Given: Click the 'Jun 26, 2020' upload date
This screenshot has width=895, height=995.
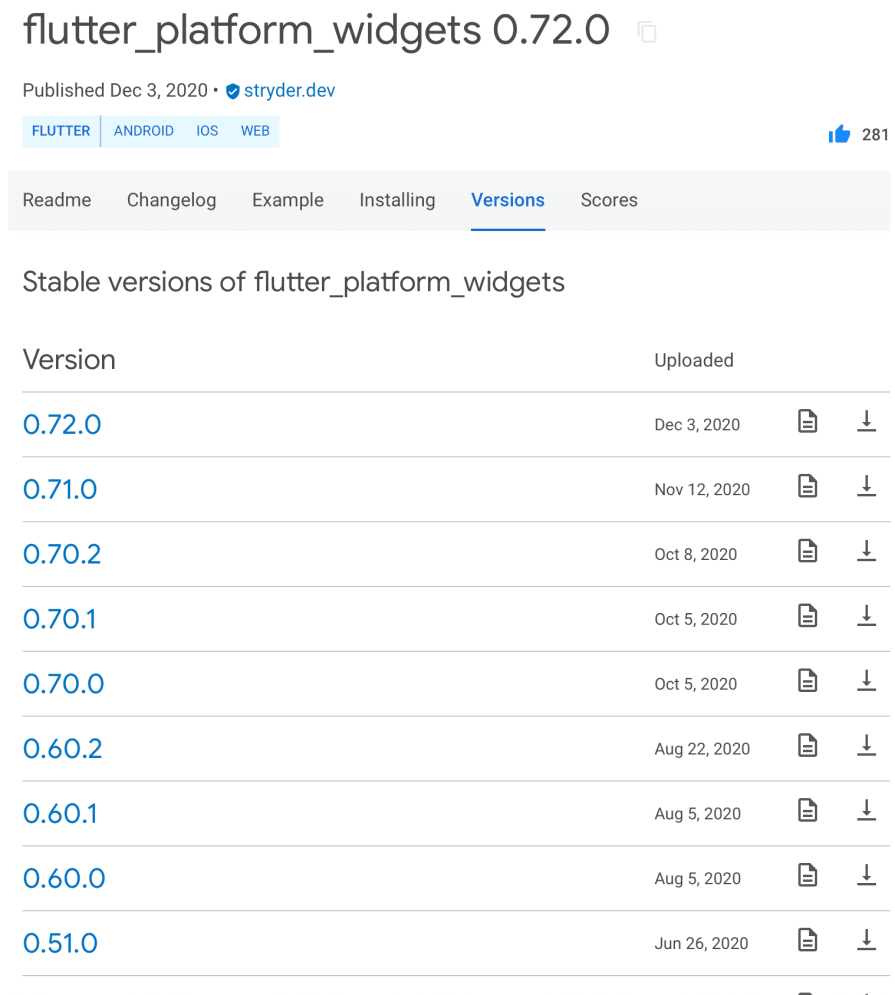Looking at the screenshot, I should [x=701, y=943].
